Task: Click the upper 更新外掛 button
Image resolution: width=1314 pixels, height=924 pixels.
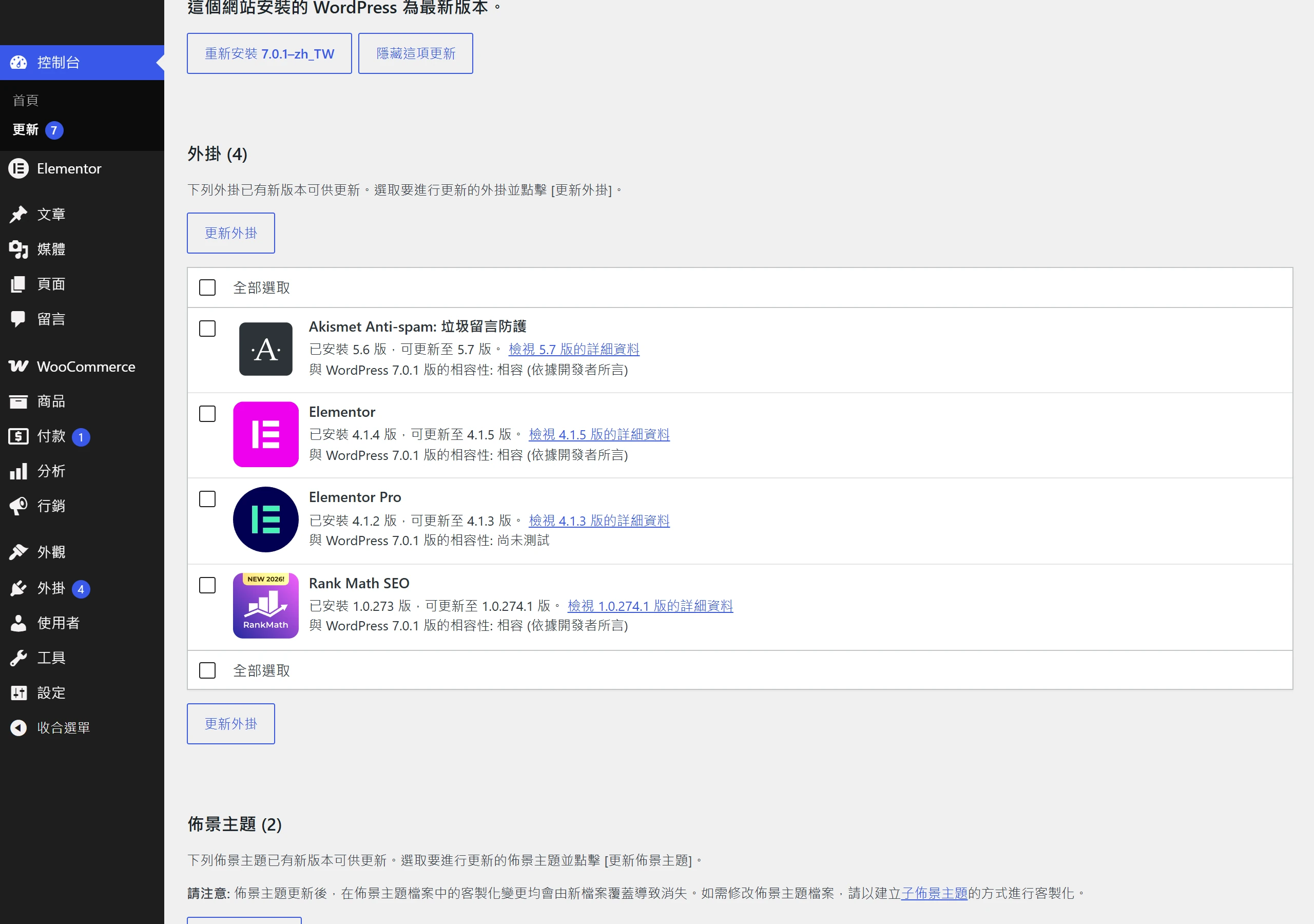Action: coord(230,233)
